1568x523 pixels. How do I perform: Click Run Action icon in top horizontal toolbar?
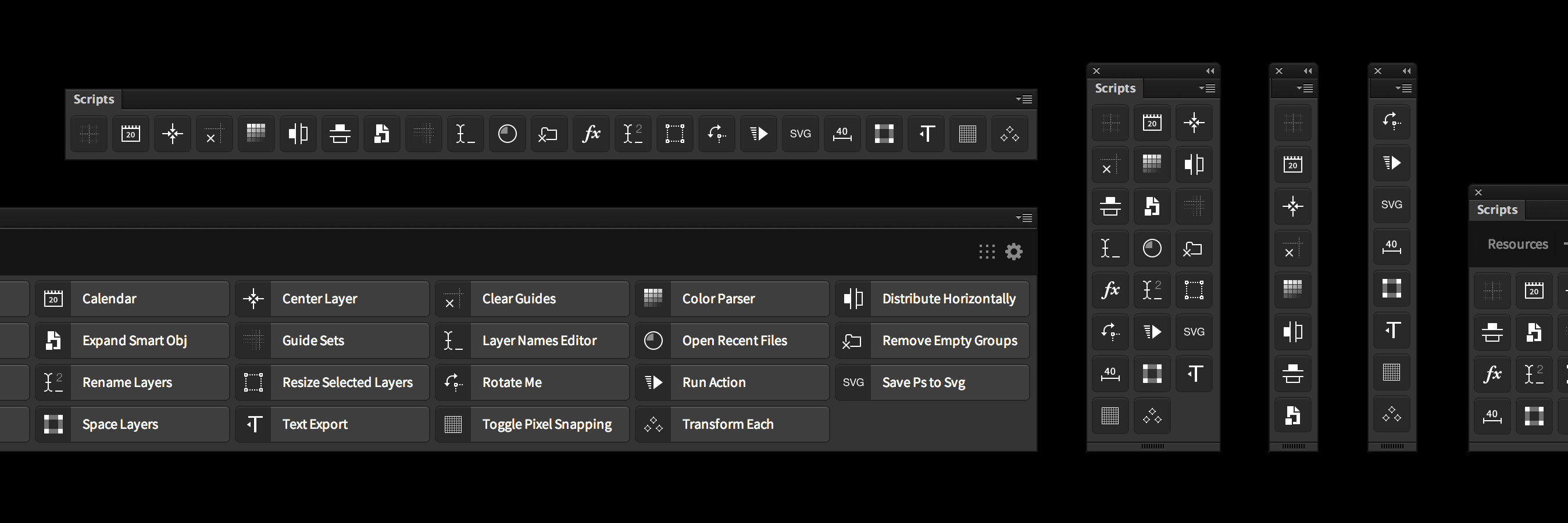click(x=759, y=134)
